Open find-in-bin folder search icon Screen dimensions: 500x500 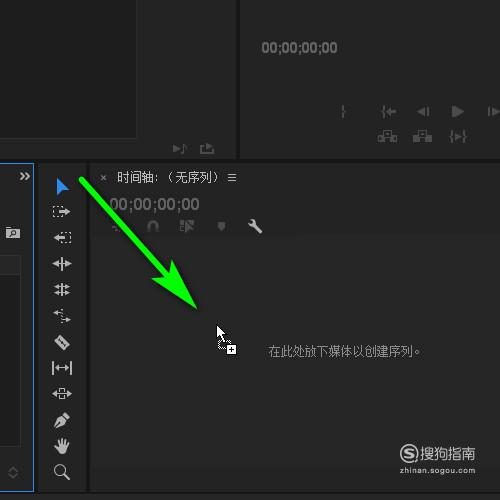(x=13, y=232)
